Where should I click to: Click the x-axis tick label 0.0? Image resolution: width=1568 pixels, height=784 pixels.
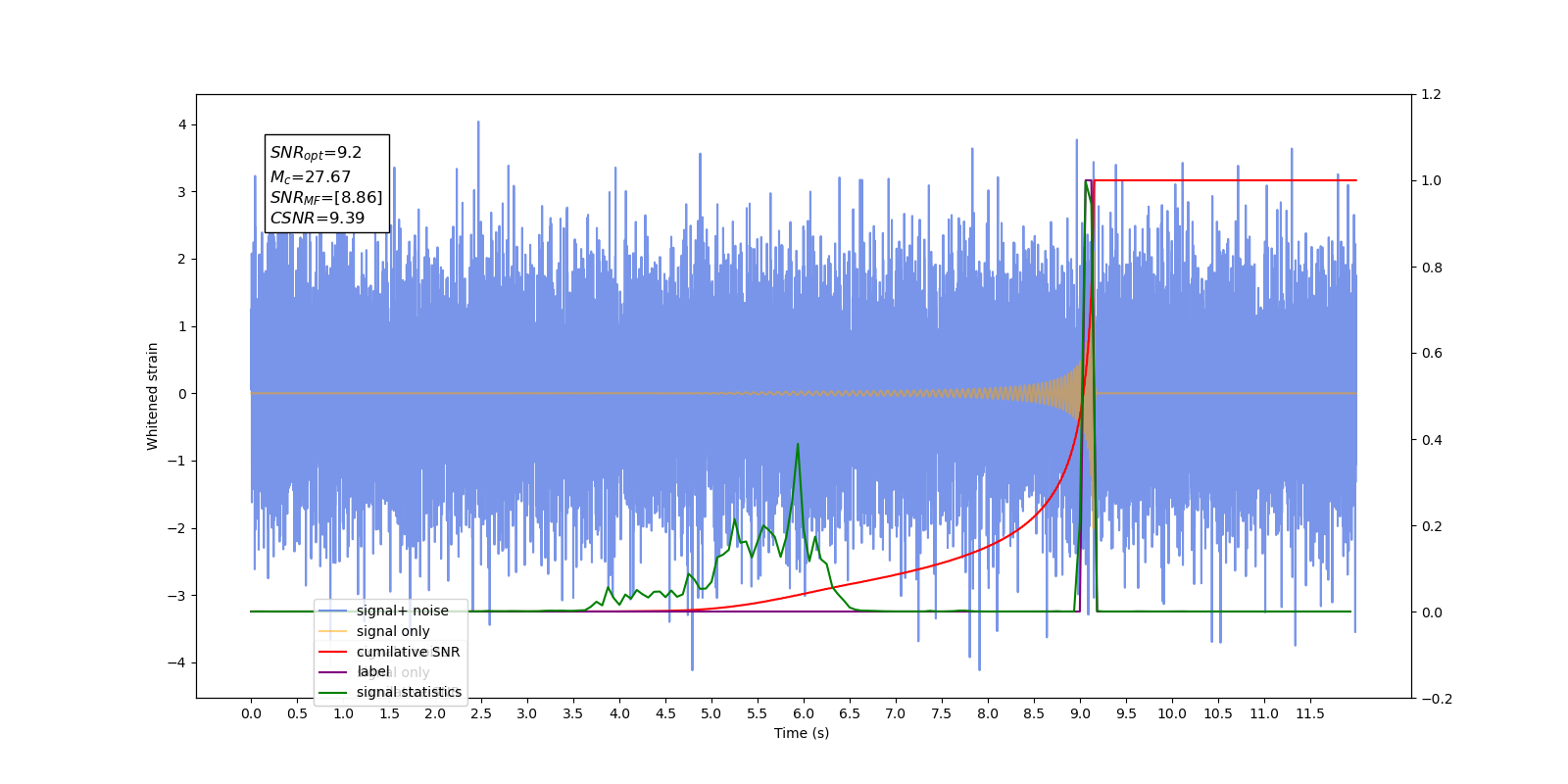[x=251, y=713]
